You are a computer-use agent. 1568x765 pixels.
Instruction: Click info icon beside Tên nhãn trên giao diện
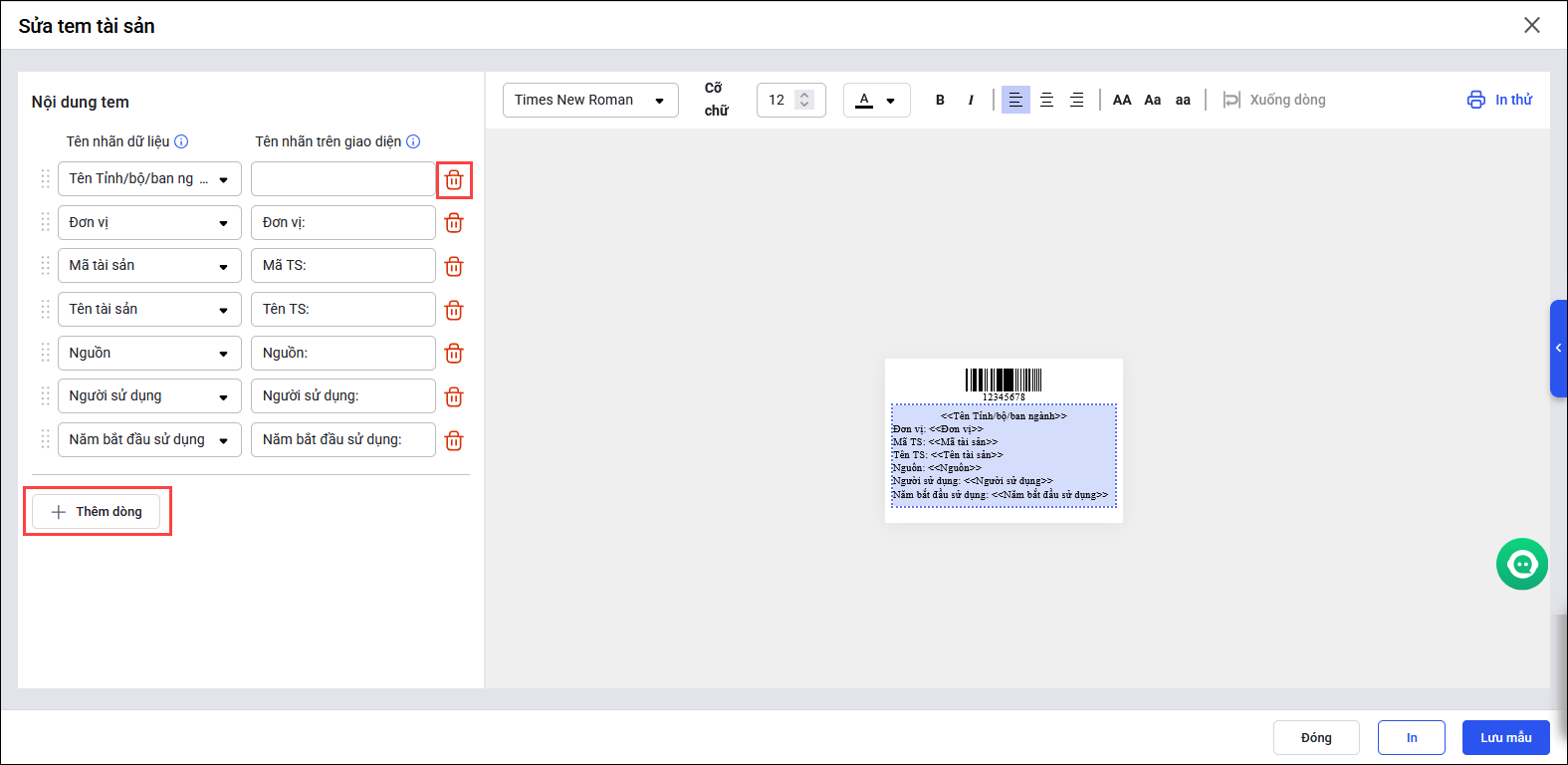click(x=413, y=141)
